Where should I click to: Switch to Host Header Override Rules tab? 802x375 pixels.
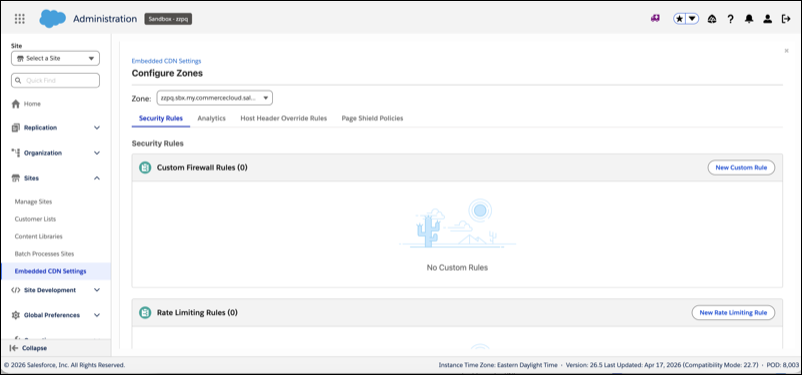pos(283,118)
